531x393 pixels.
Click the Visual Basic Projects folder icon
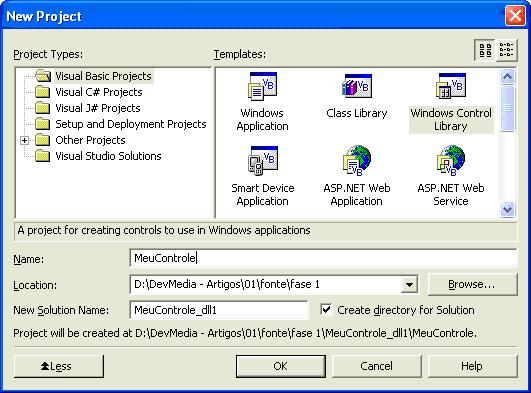43,76
